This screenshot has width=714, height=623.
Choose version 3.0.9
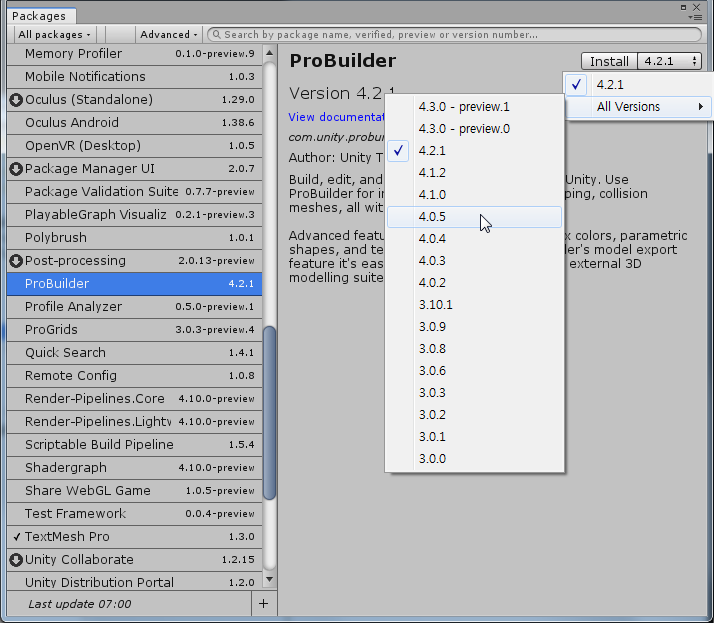click(x=474, y=327)
